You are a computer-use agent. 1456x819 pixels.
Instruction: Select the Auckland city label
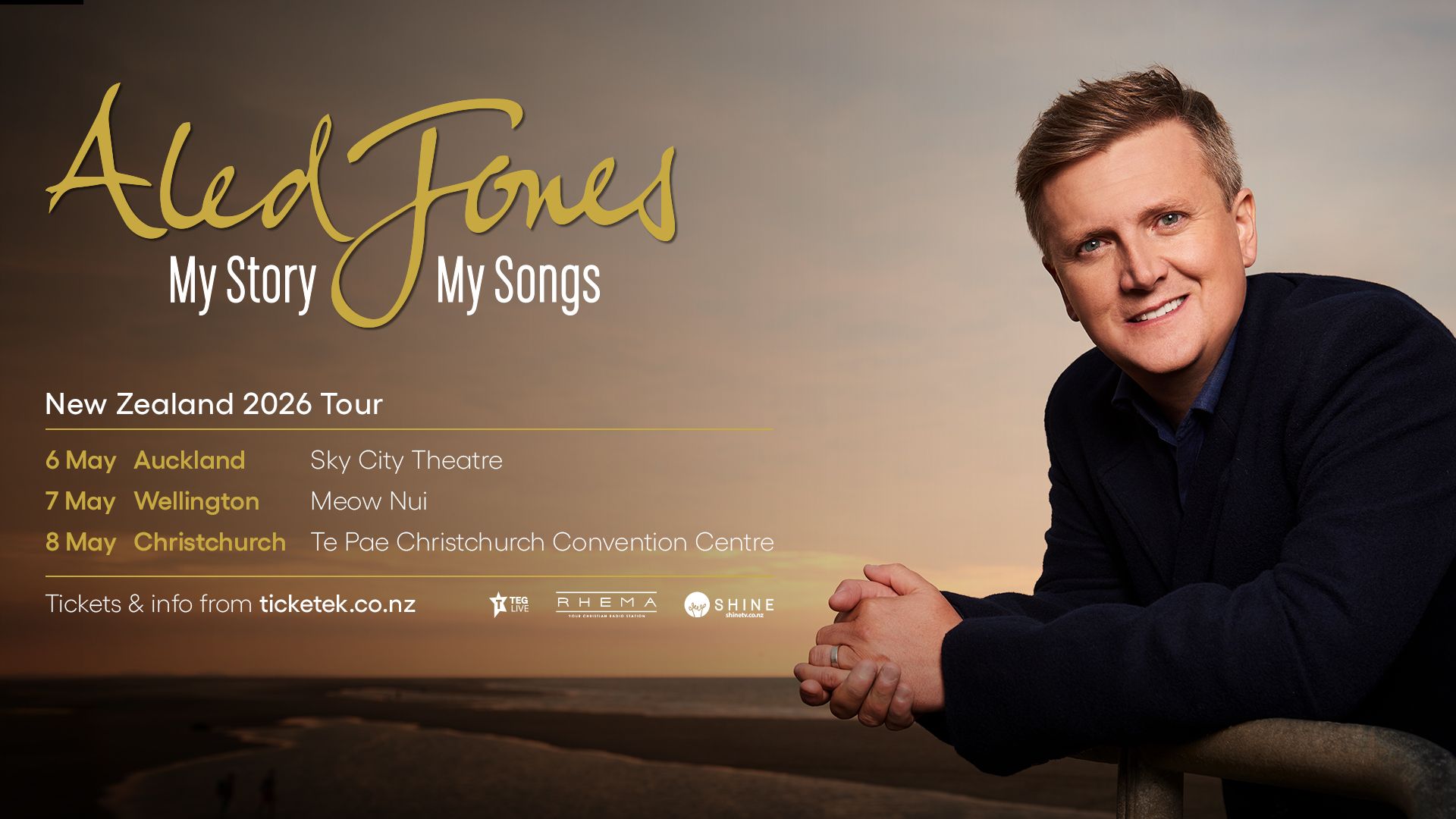tap(190, 460)
